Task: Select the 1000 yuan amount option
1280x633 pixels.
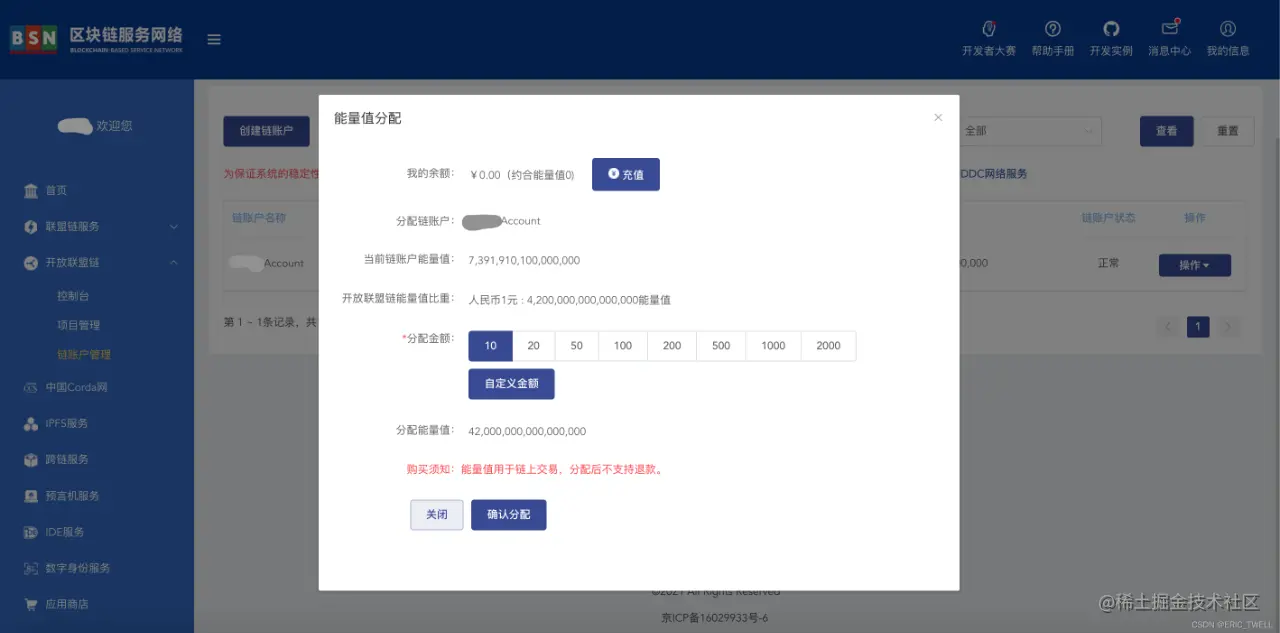Action: [x=773, y=346]
